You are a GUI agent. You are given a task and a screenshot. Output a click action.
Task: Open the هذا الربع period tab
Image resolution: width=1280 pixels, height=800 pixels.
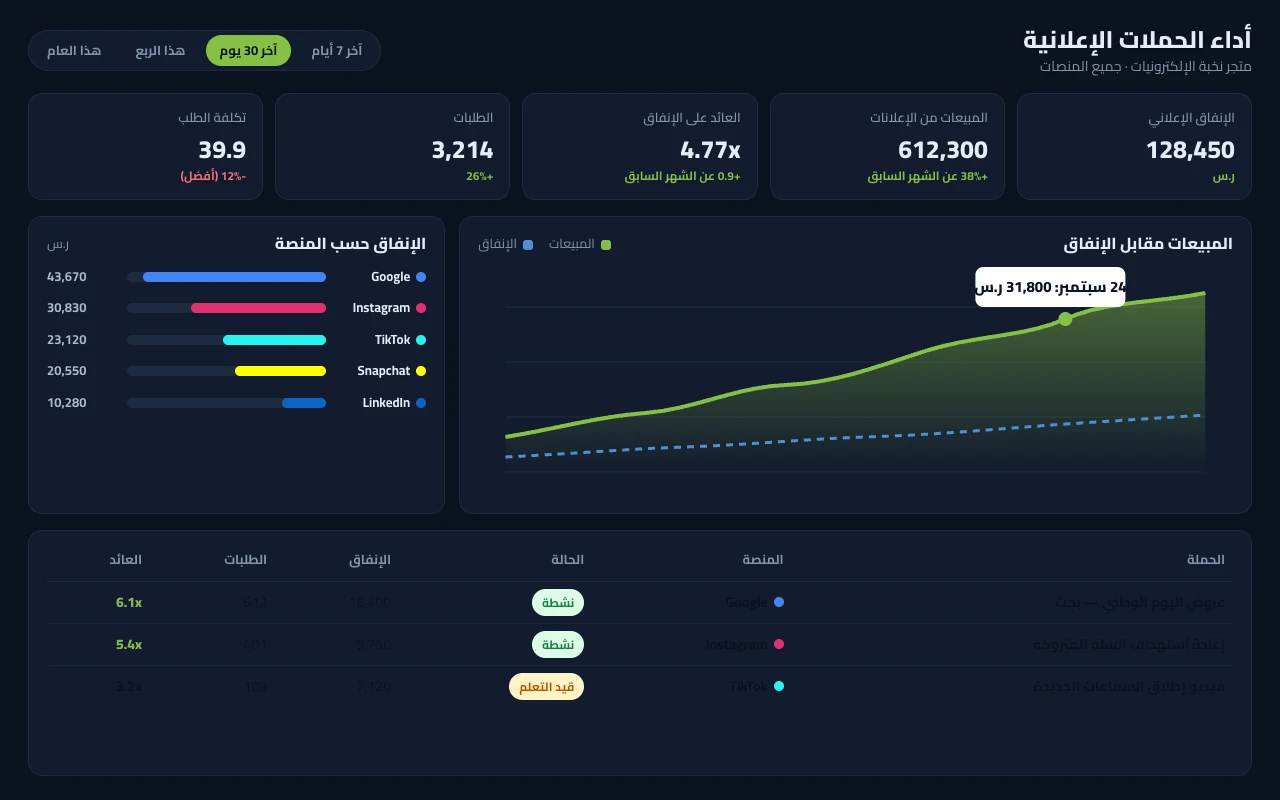point(161,51)
